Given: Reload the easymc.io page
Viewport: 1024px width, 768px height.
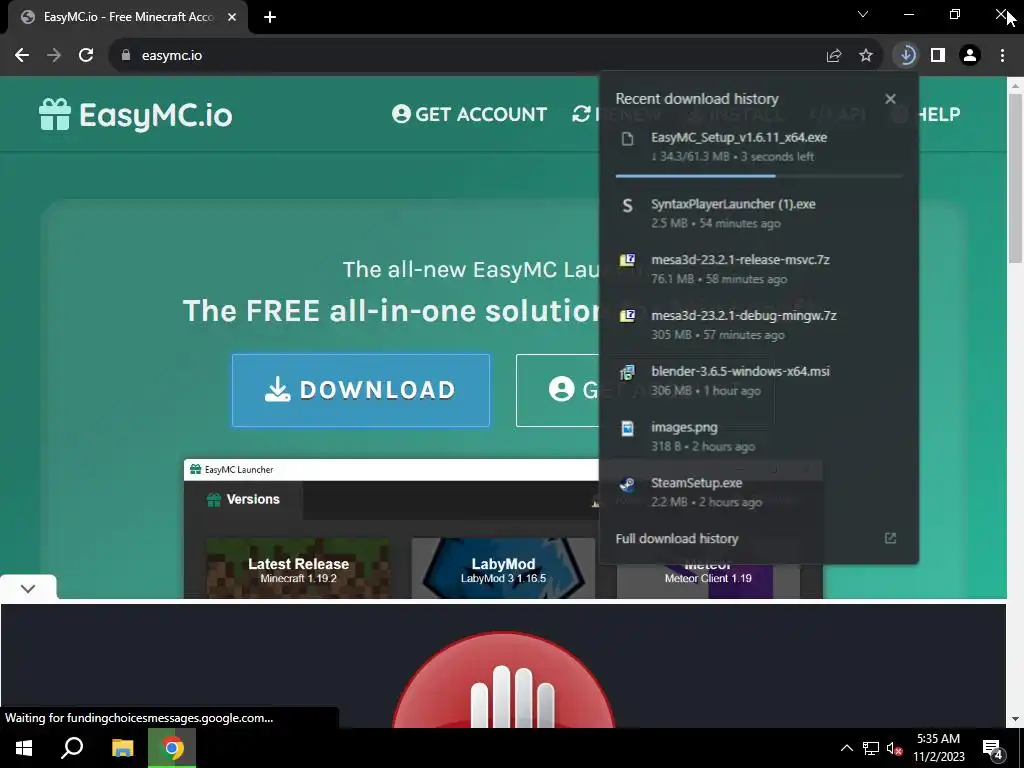Looking at the screenshot, I should 86,56.
